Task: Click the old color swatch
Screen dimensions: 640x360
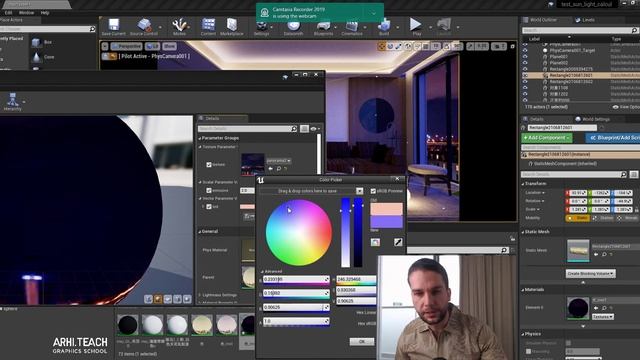Action: pos(386,209)
